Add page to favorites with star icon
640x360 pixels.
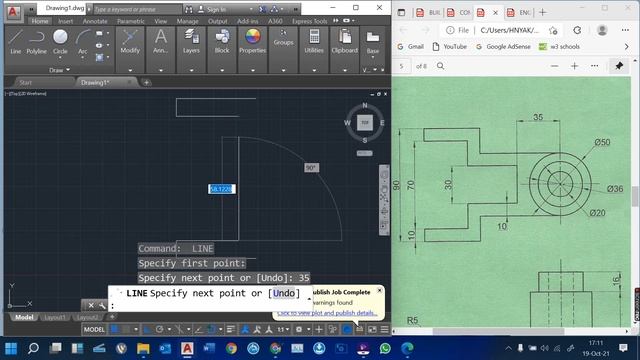pos(553,30)
